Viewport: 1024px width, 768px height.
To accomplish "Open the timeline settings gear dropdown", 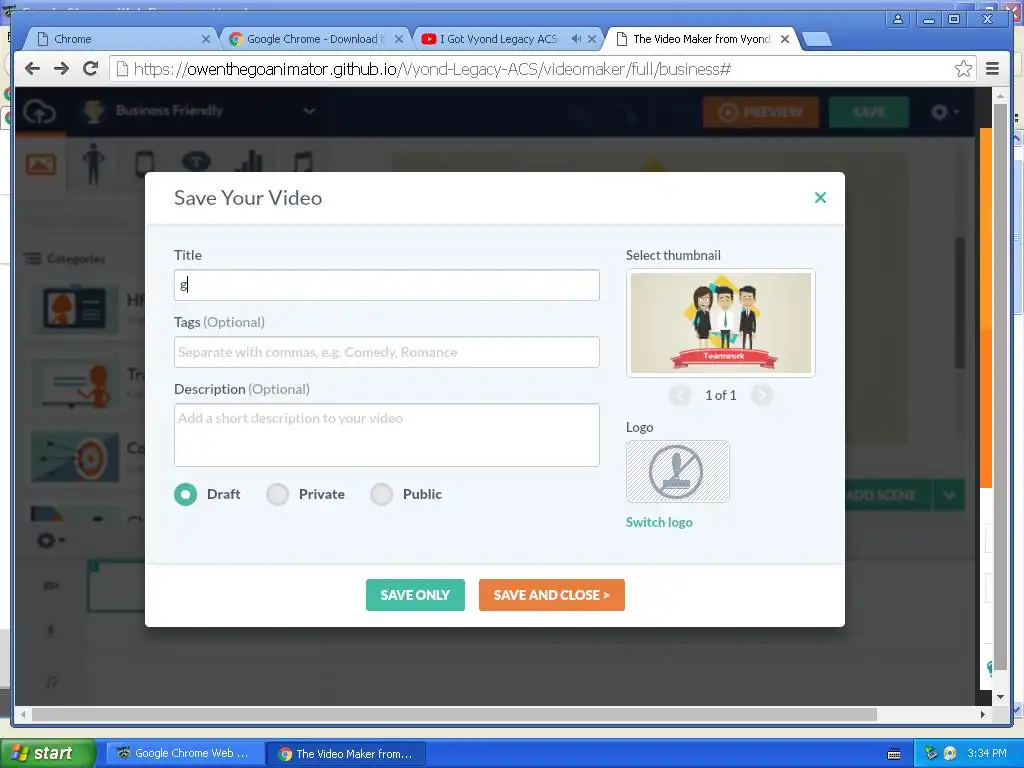I will coord(51,540).
